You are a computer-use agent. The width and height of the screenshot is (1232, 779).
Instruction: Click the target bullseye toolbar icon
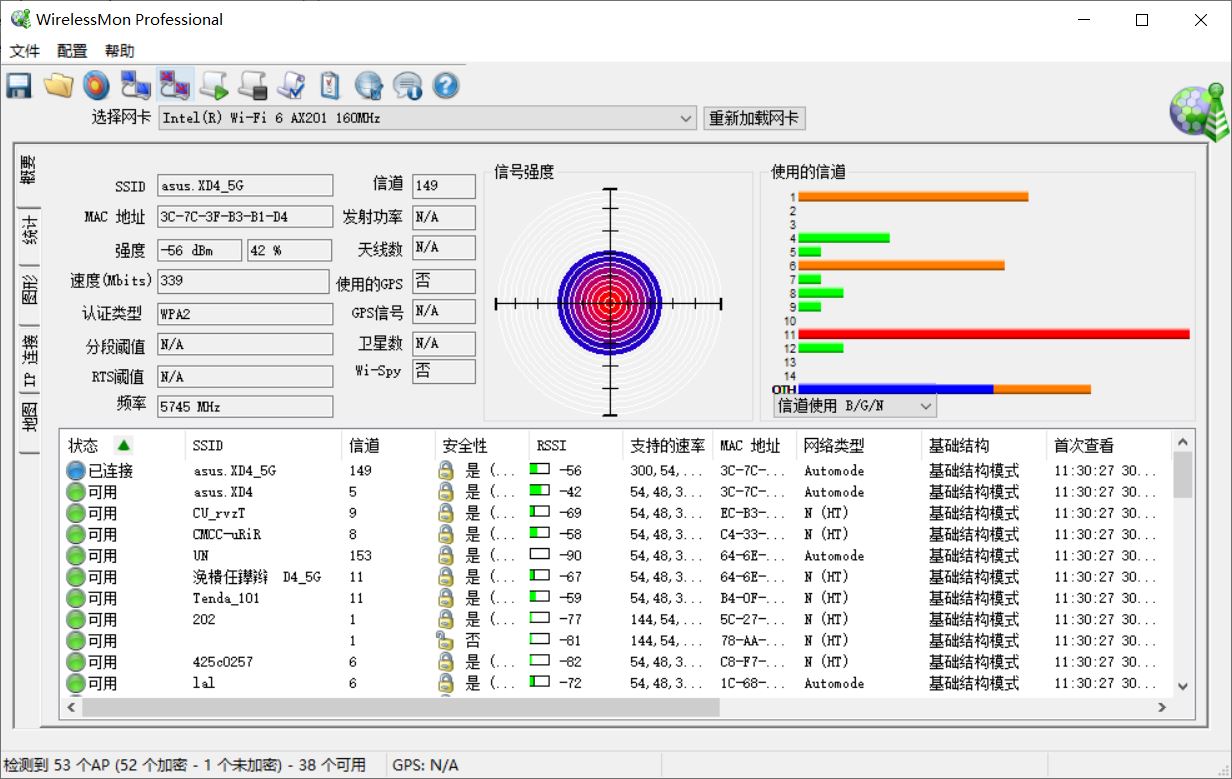pyautogui.click(x=96, y=86)
